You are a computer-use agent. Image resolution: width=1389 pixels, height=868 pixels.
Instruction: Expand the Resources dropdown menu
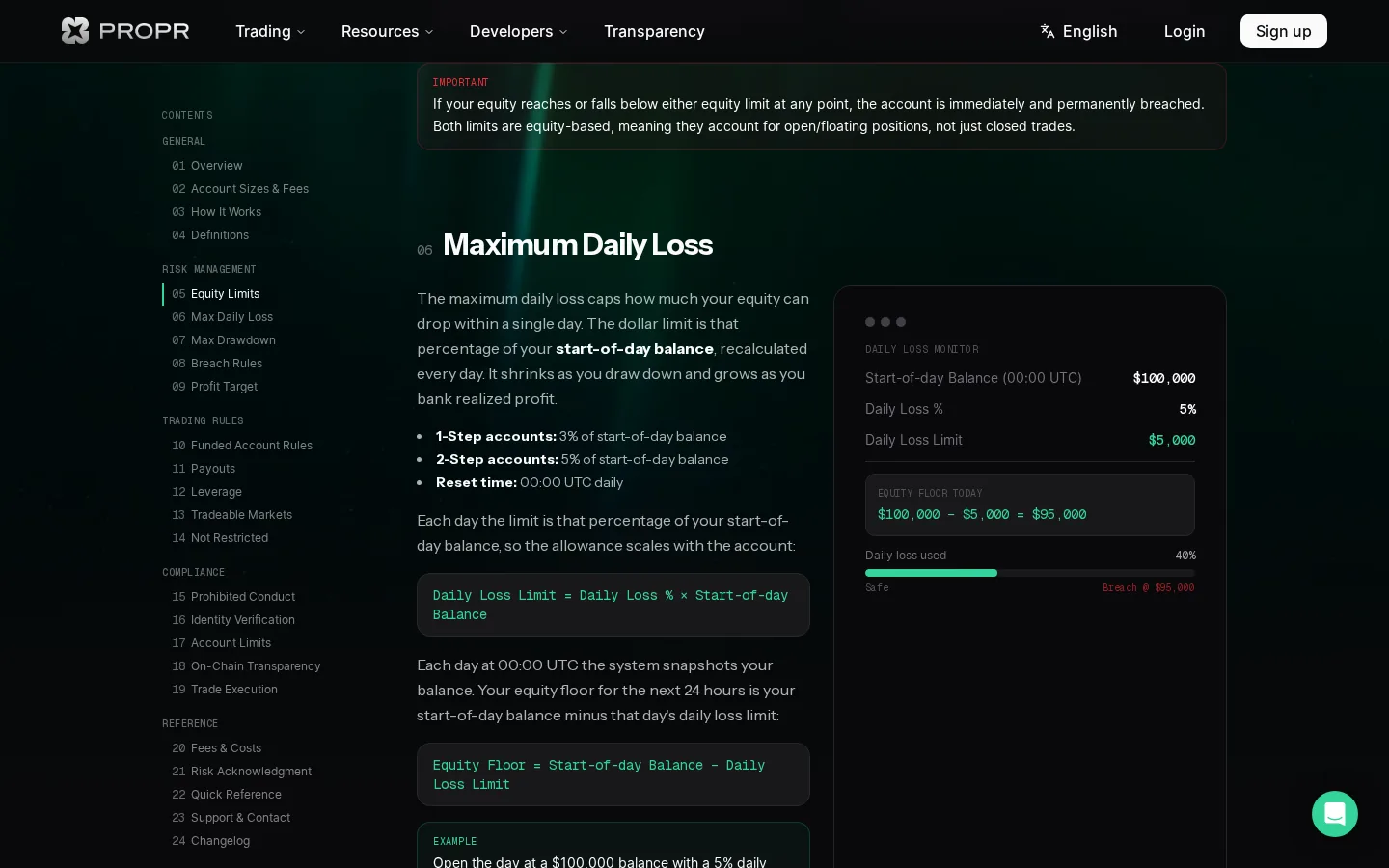(x=388, y=31)
